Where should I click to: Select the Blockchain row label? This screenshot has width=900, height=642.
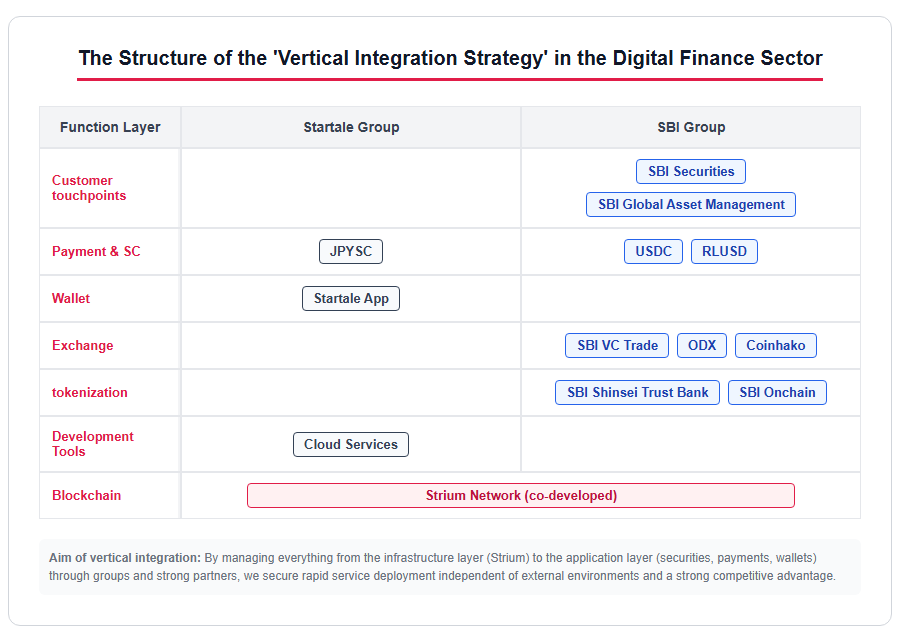(x=86, y=496)
